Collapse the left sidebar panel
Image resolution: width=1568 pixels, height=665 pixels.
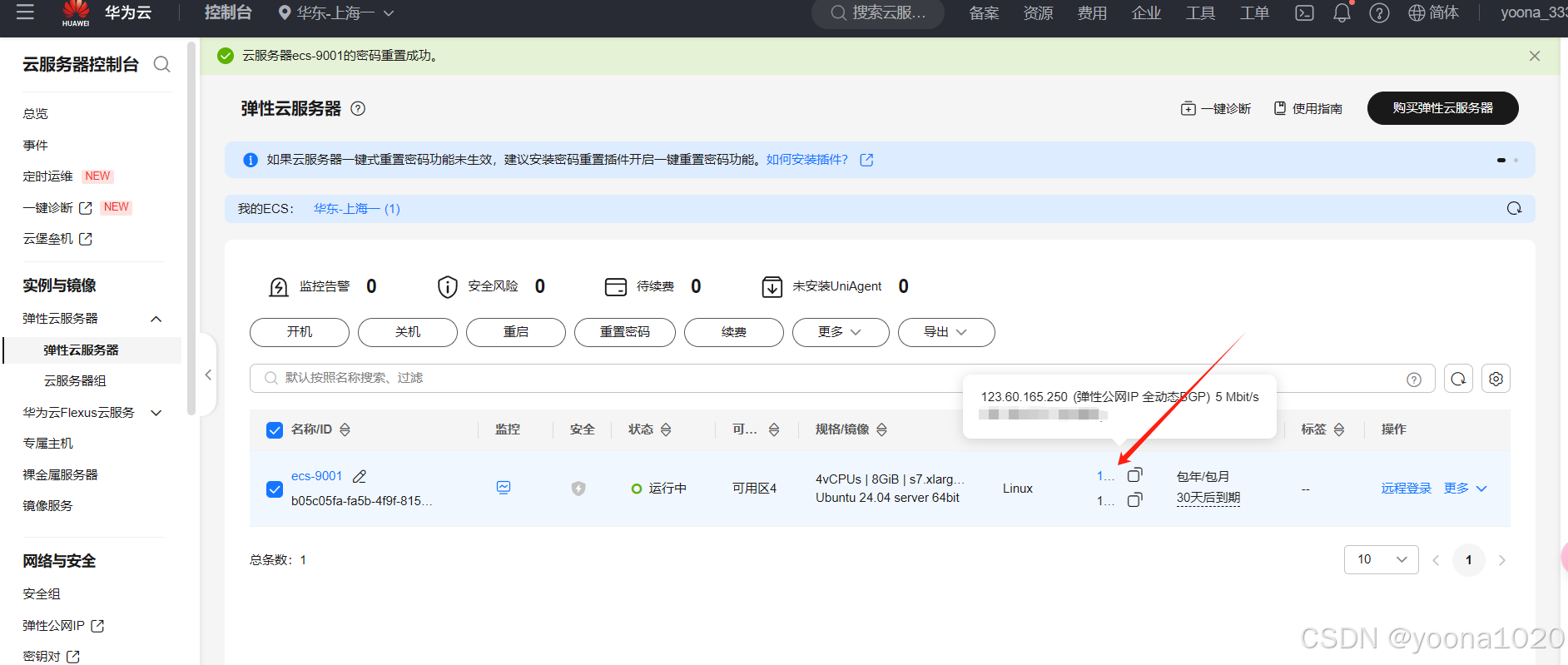pos(208,375)
